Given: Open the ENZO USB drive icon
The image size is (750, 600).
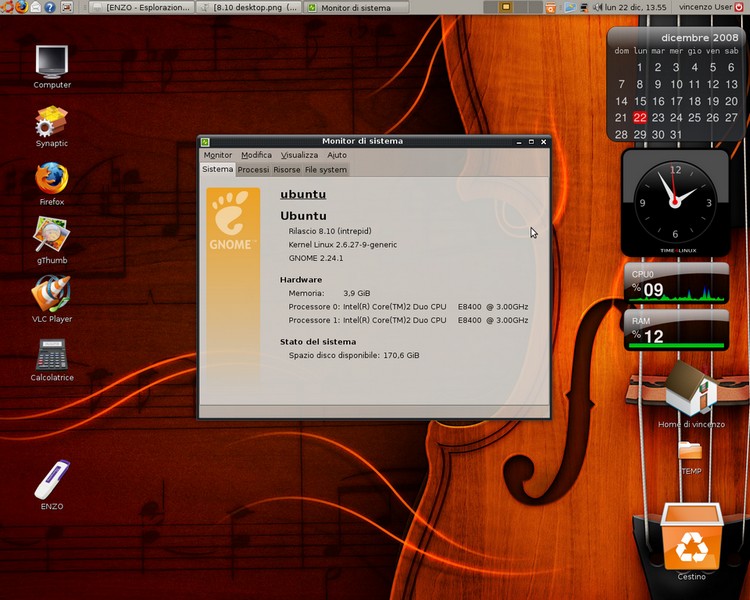Looking at the screenshot, I should coord(52,485).
